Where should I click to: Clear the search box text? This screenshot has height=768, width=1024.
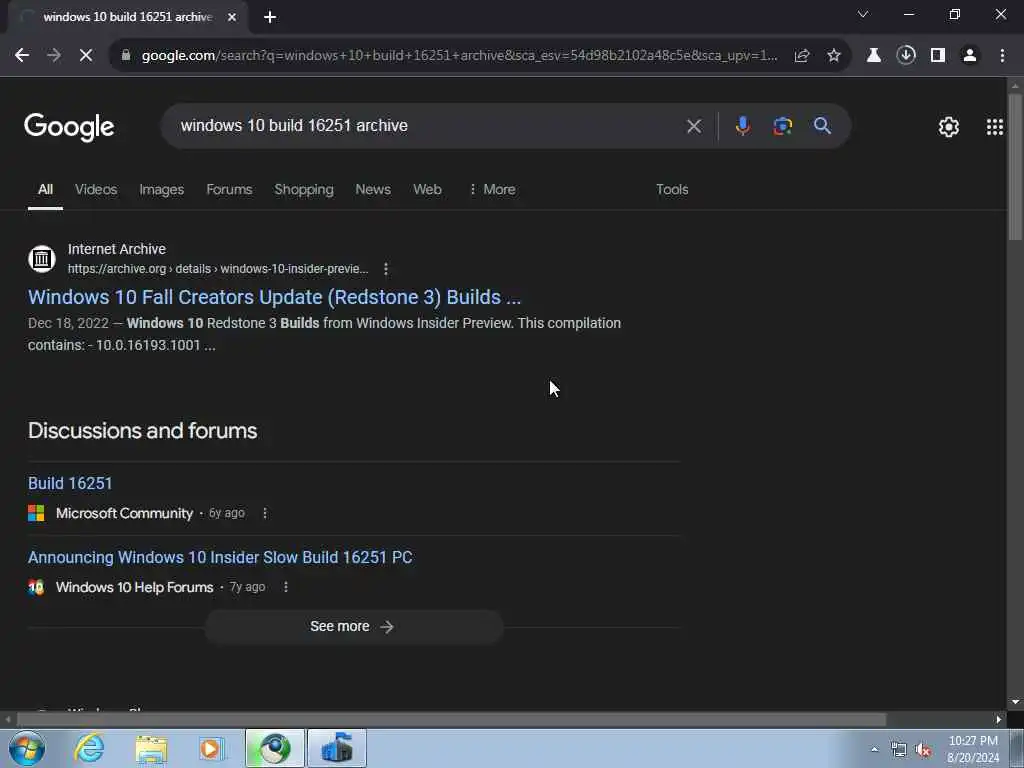tap(694, 126)
